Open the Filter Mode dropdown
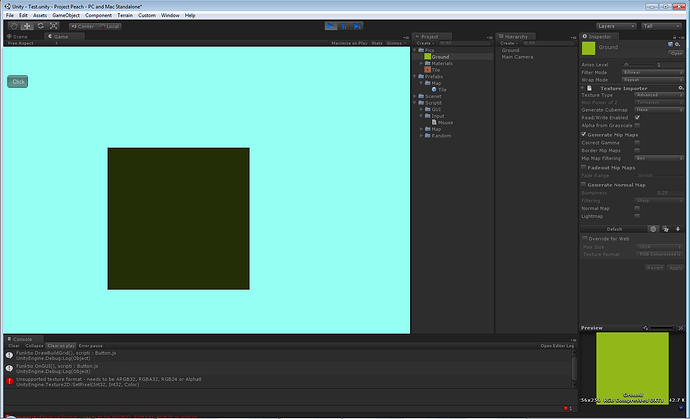 click(653, 72)
